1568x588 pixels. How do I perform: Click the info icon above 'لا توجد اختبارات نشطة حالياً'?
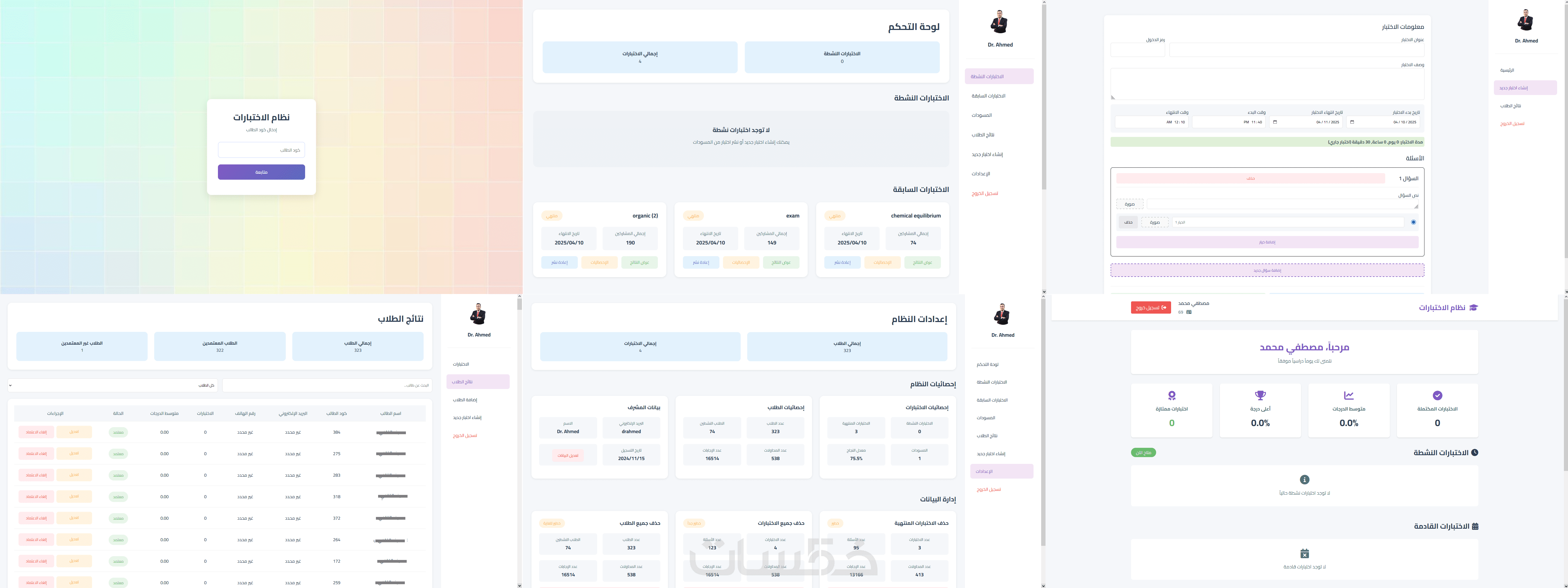1304,480
